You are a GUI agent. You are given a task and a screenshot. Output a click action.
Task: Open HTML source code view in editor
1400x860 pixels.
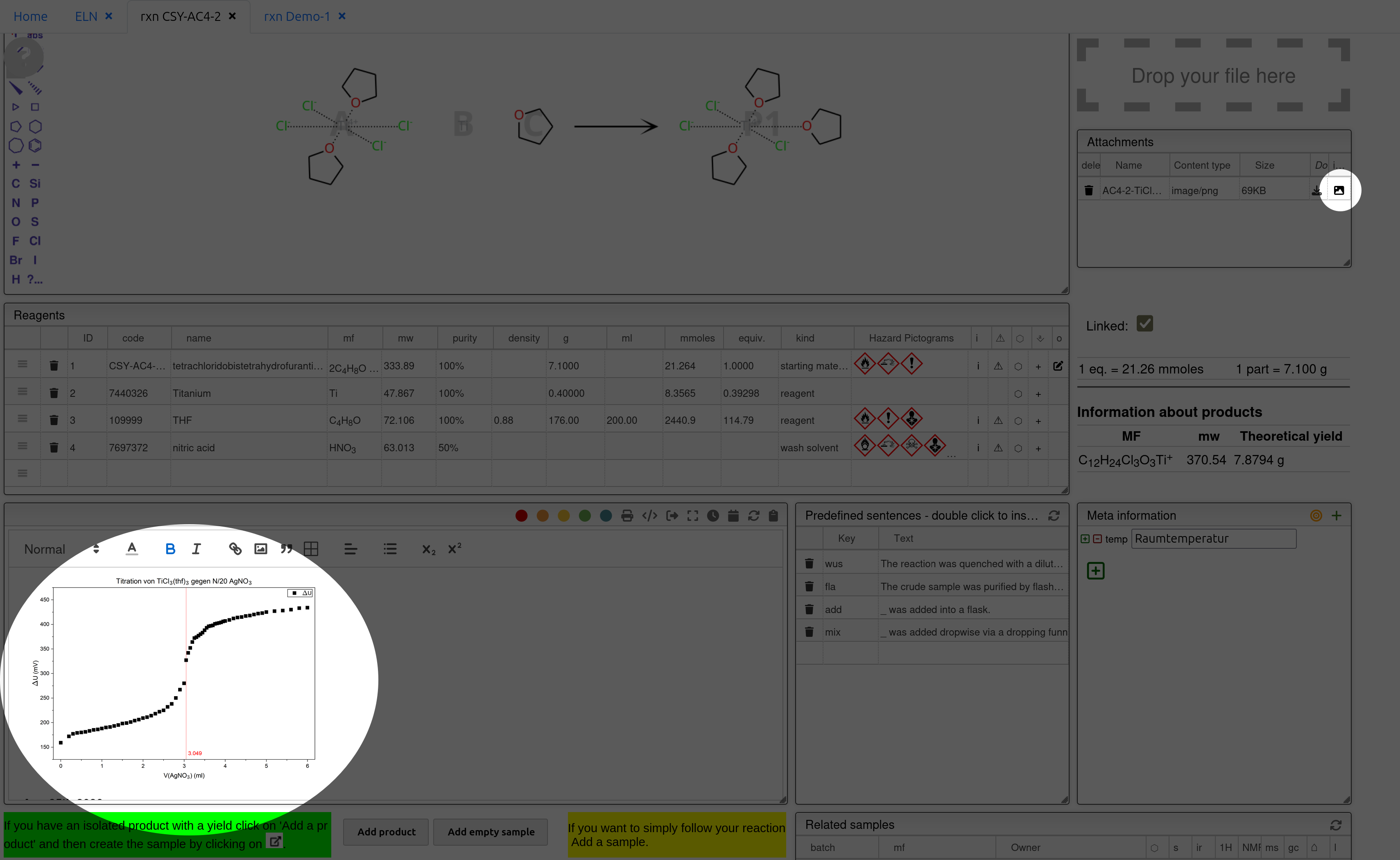tap(649, 516)
